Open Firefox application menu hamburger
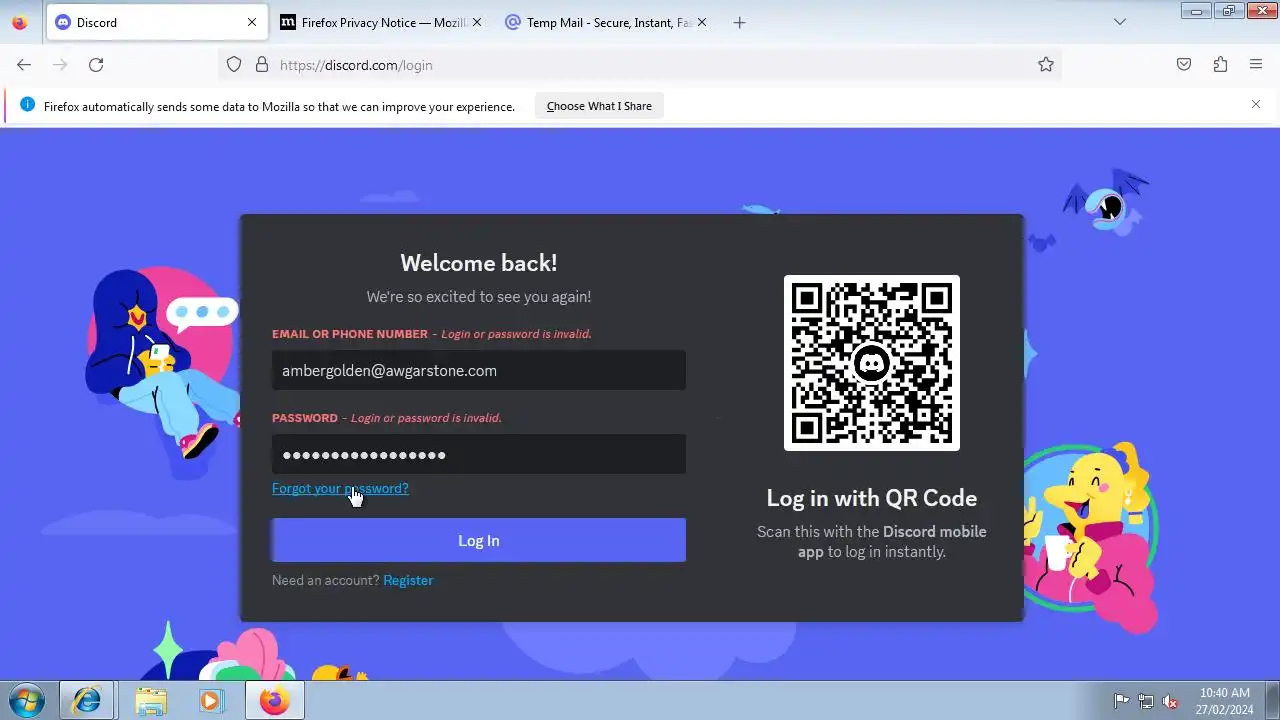 point(1256,65)
